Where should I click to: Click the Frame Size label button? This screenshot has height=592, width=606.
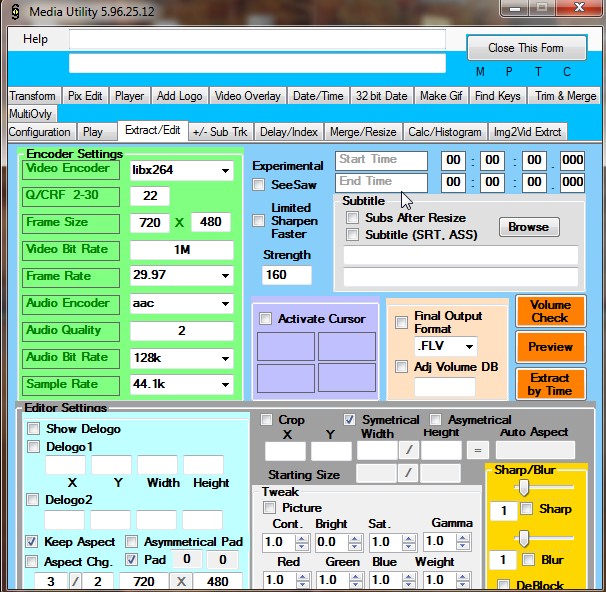click(71, 224)
